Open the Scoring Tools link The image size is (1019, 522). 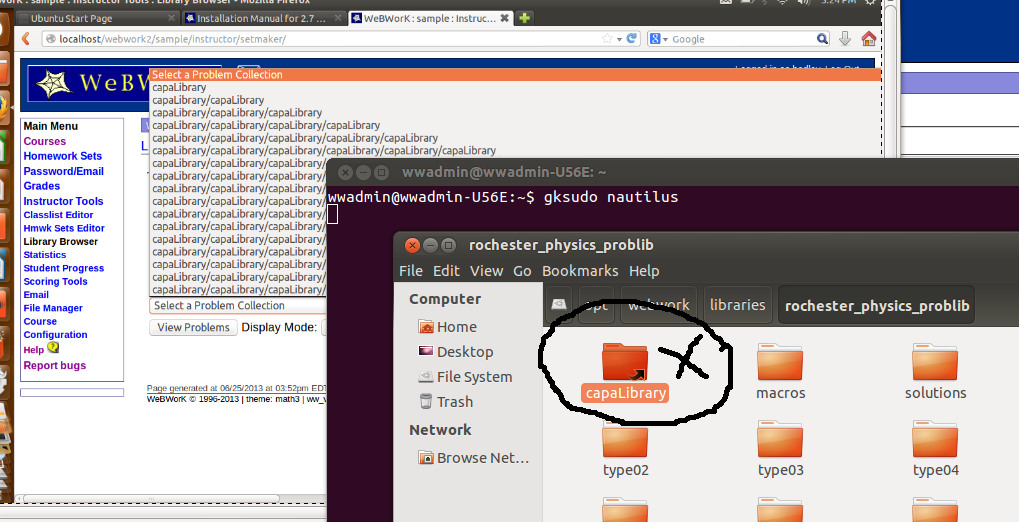coord(56,281)
